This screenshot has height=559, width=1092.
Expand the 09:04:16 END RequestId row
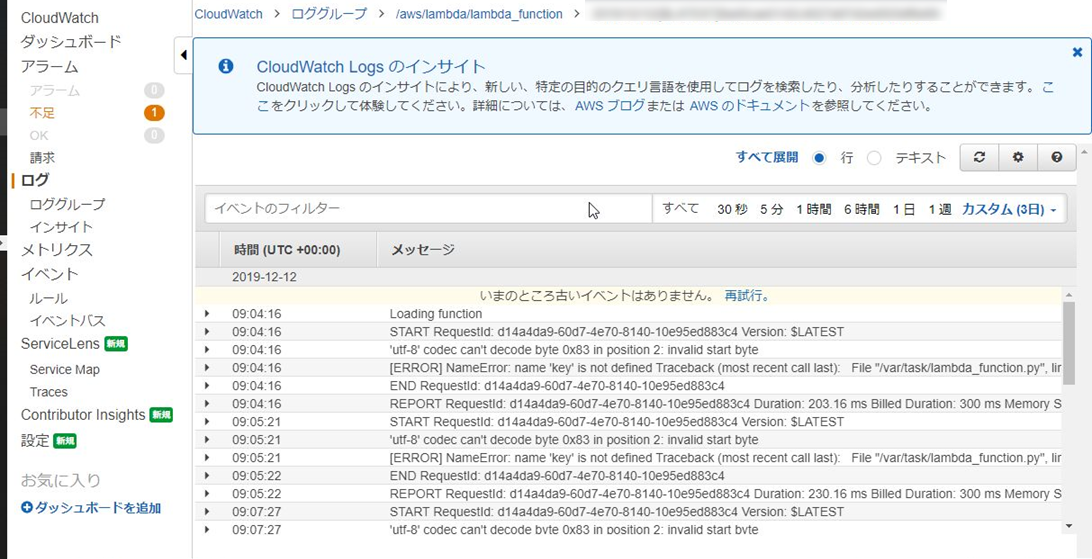pyautogui.click(x=207, y=386)
